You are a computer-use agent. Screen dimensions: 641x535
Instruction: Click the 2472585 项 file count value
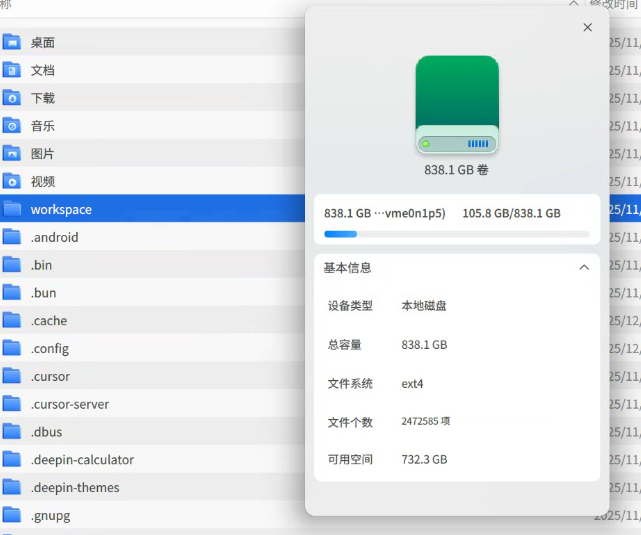pyautogui.click(x=426, y=421)
